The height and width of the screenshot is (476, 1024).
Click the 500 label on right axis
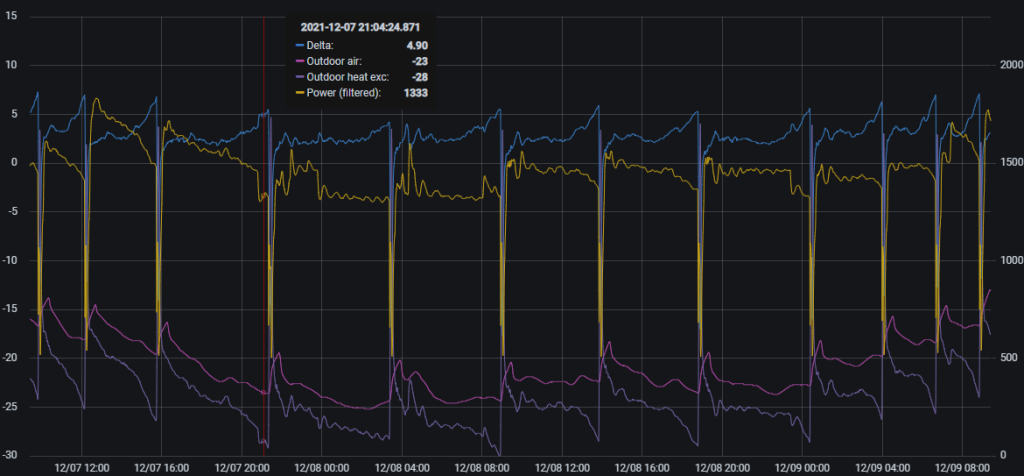[x=1007, y=357]
